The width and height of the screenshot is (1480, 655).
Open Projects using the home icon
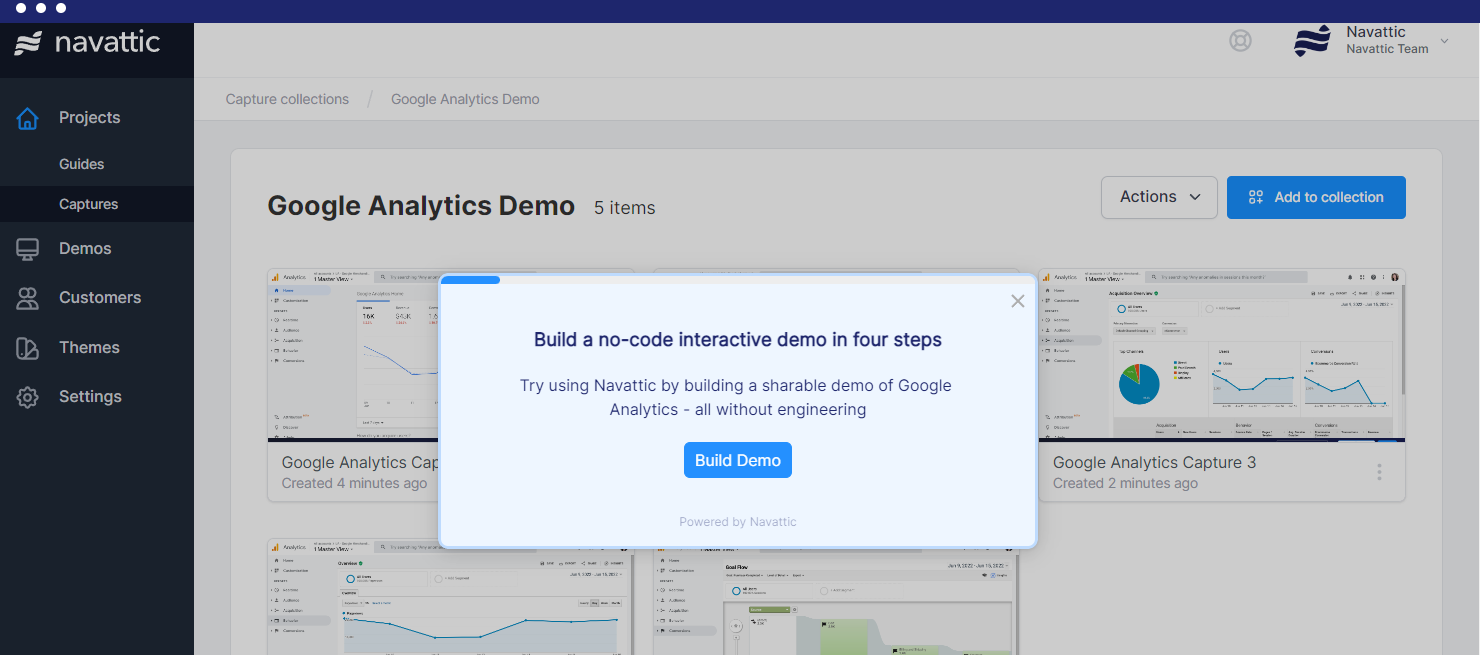(27, 117)
